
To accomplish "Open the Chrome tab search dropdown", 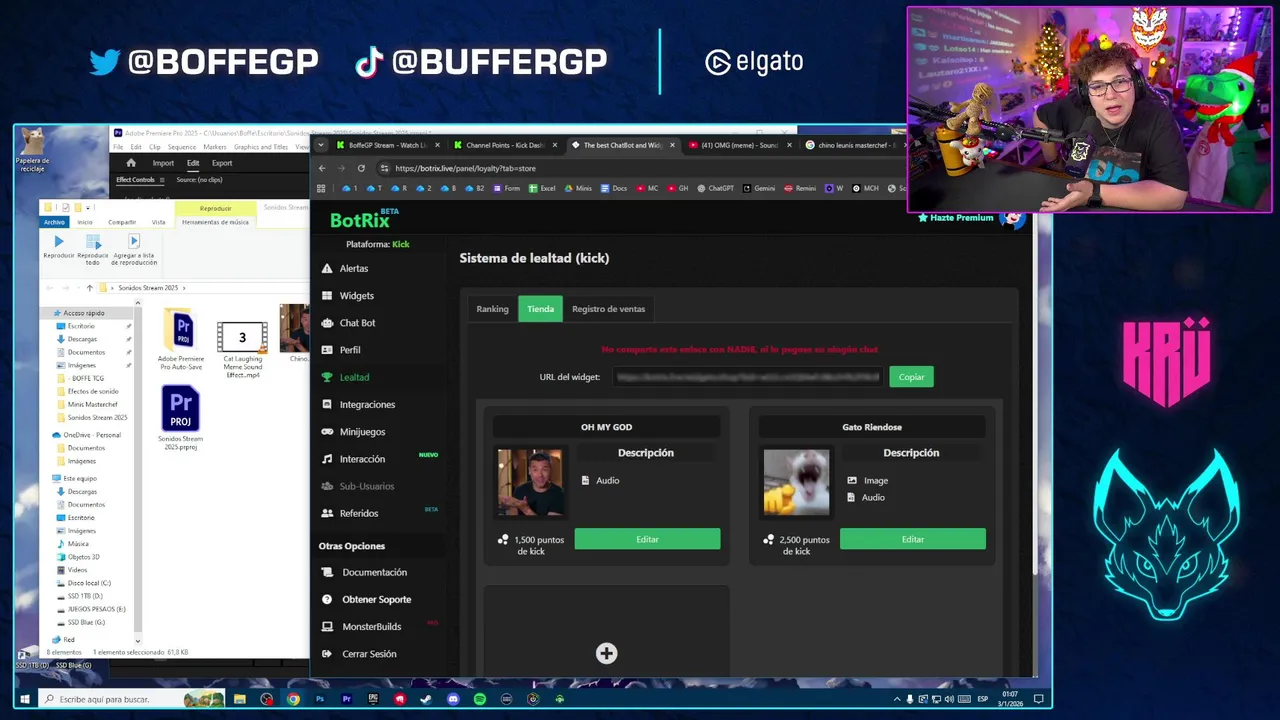I will point(320,145).
